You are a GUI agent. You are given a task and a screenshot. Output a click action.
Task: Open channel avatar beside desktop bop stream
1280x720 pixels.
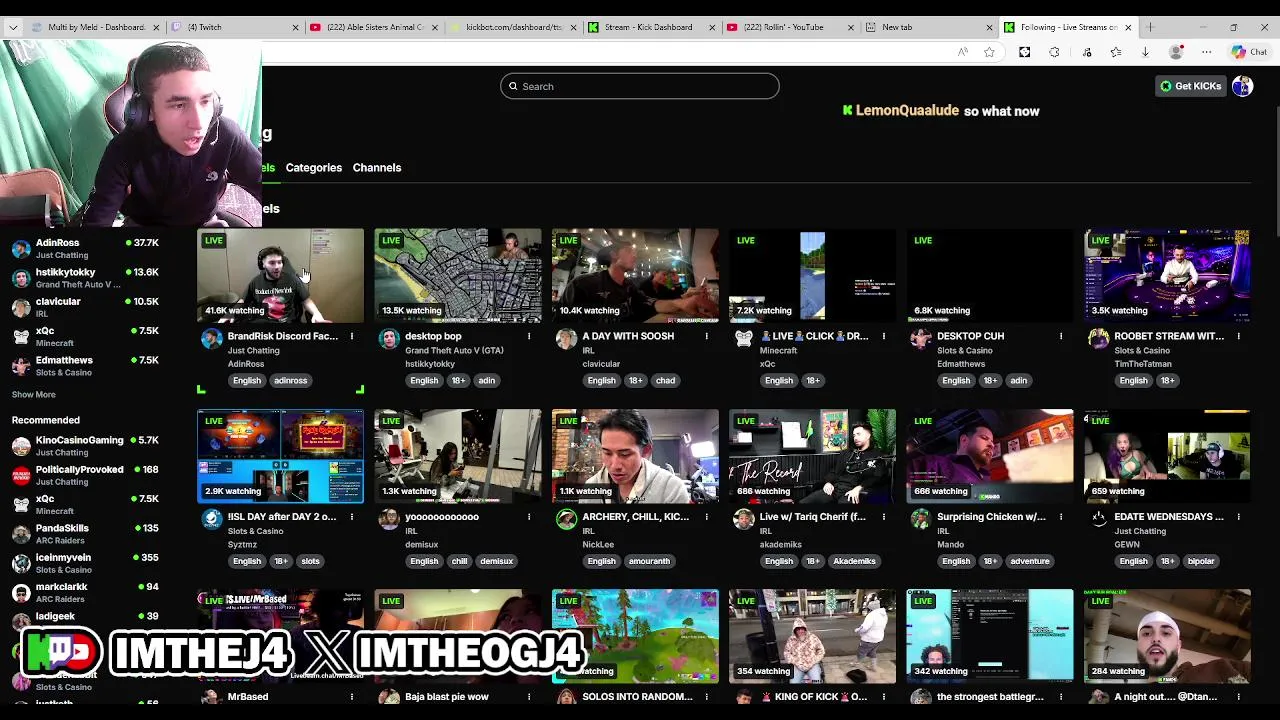click(x=389, y=339)
